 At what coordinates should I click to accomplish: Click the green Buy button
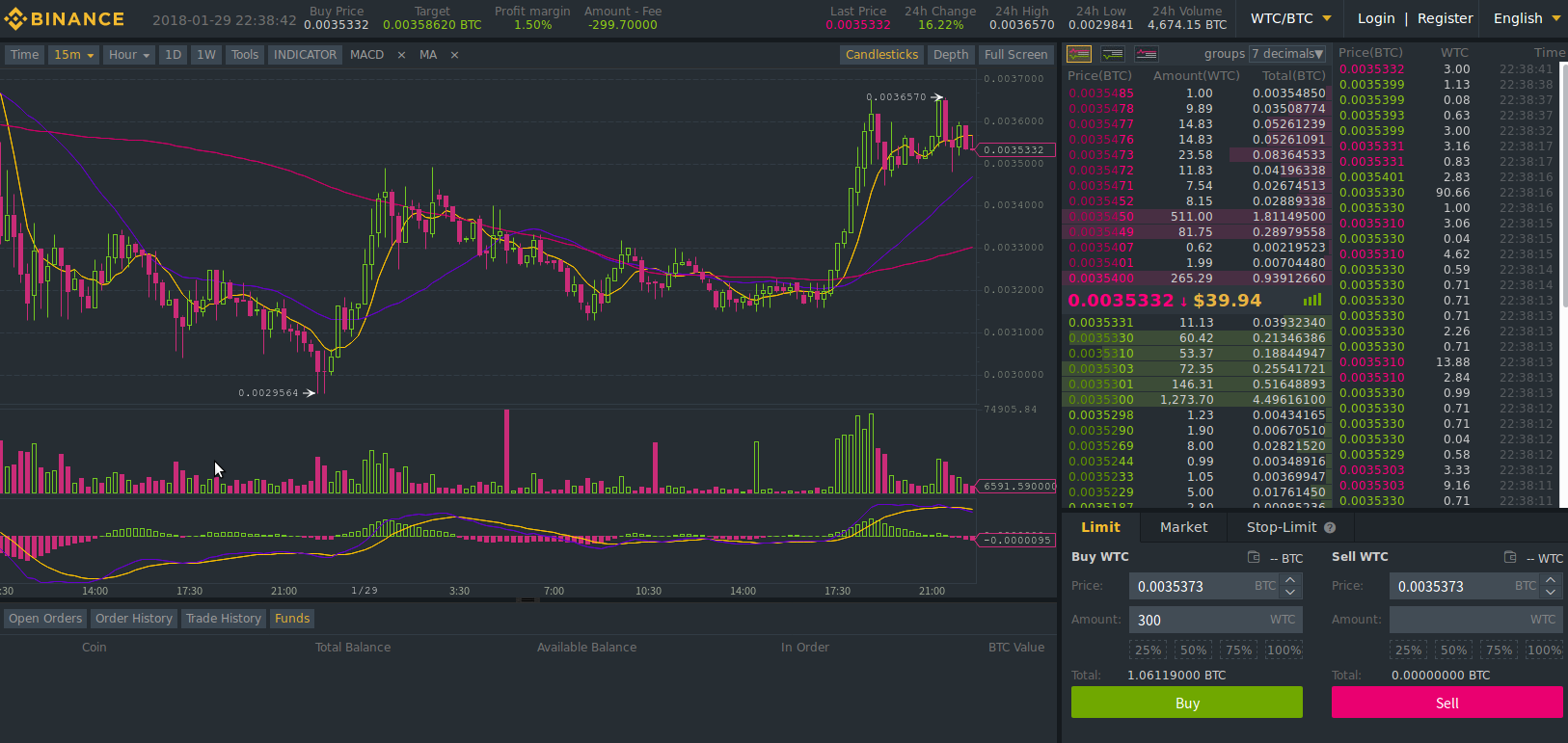click(1187, 703)
